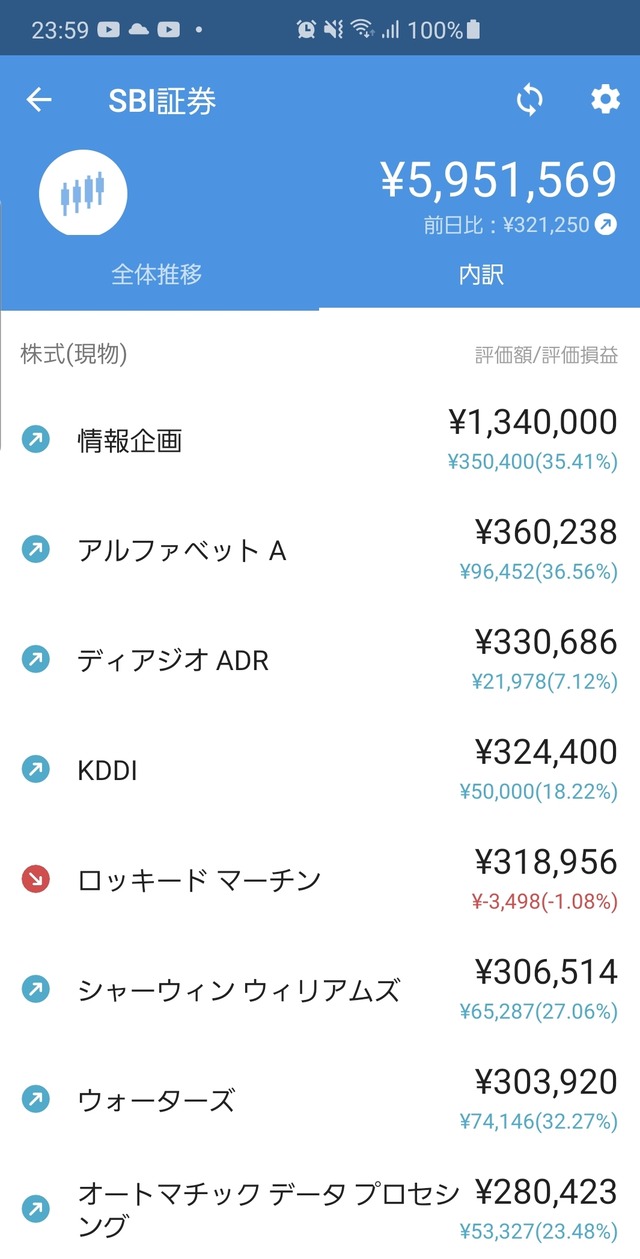Tap the total balance ¥5,951,569

coord(498,181)
